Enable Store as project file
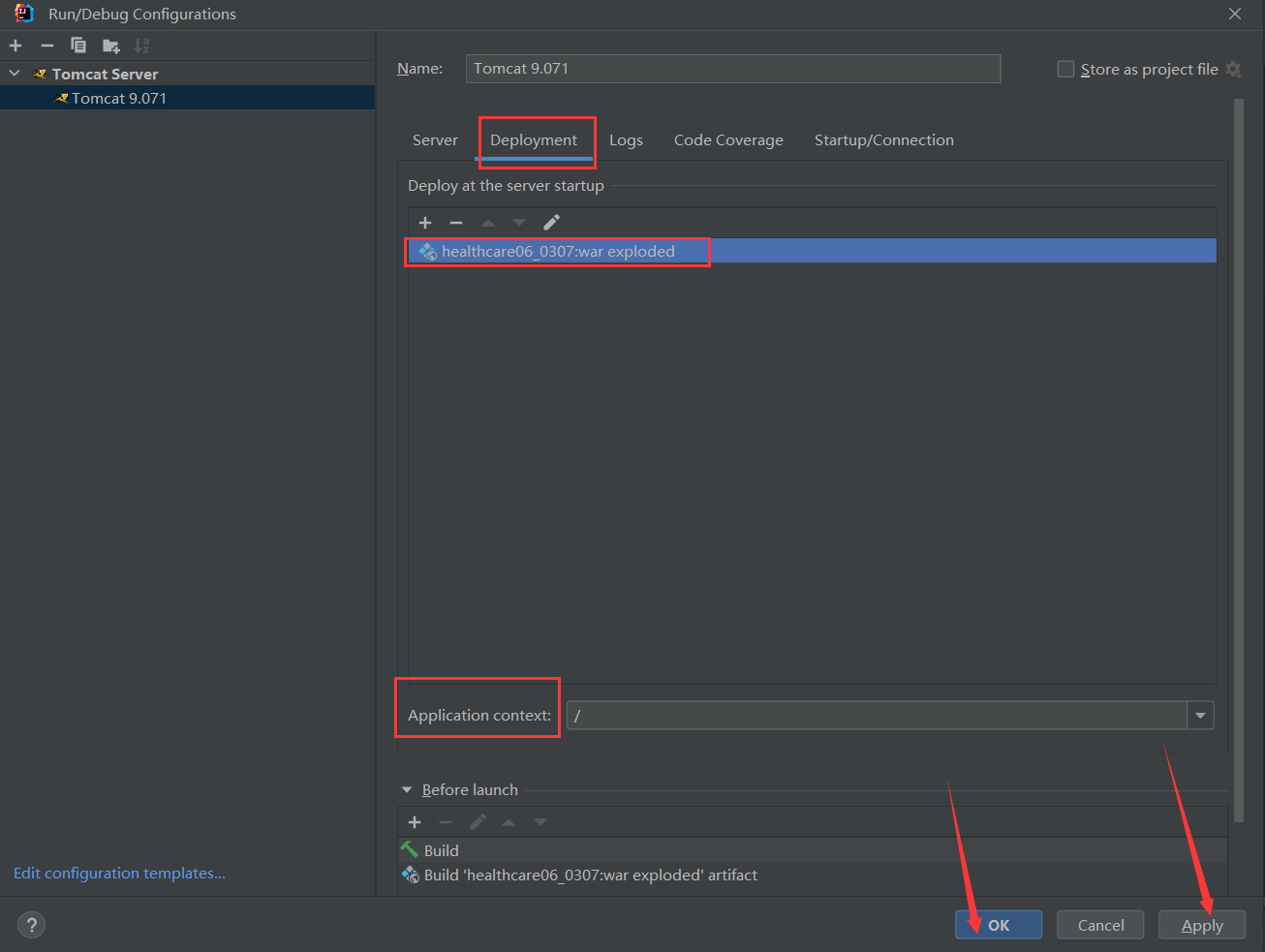Viewport: 1265px width, 952px height. click(x=1065, y=70)
